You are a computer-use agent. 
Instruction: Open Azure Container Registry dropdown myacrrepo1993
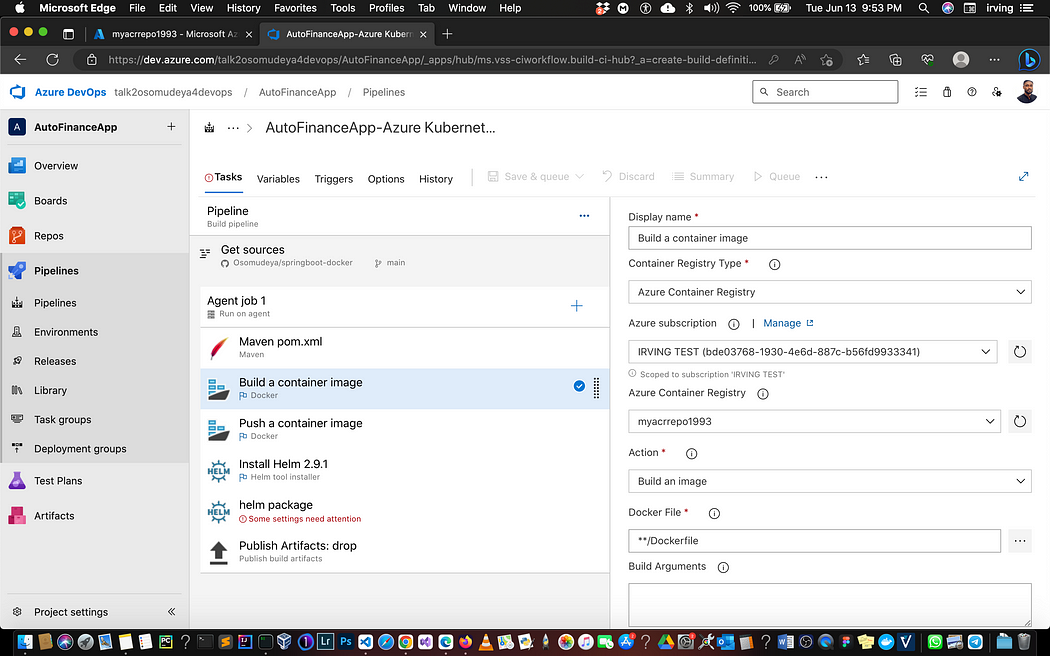[814, 421]
